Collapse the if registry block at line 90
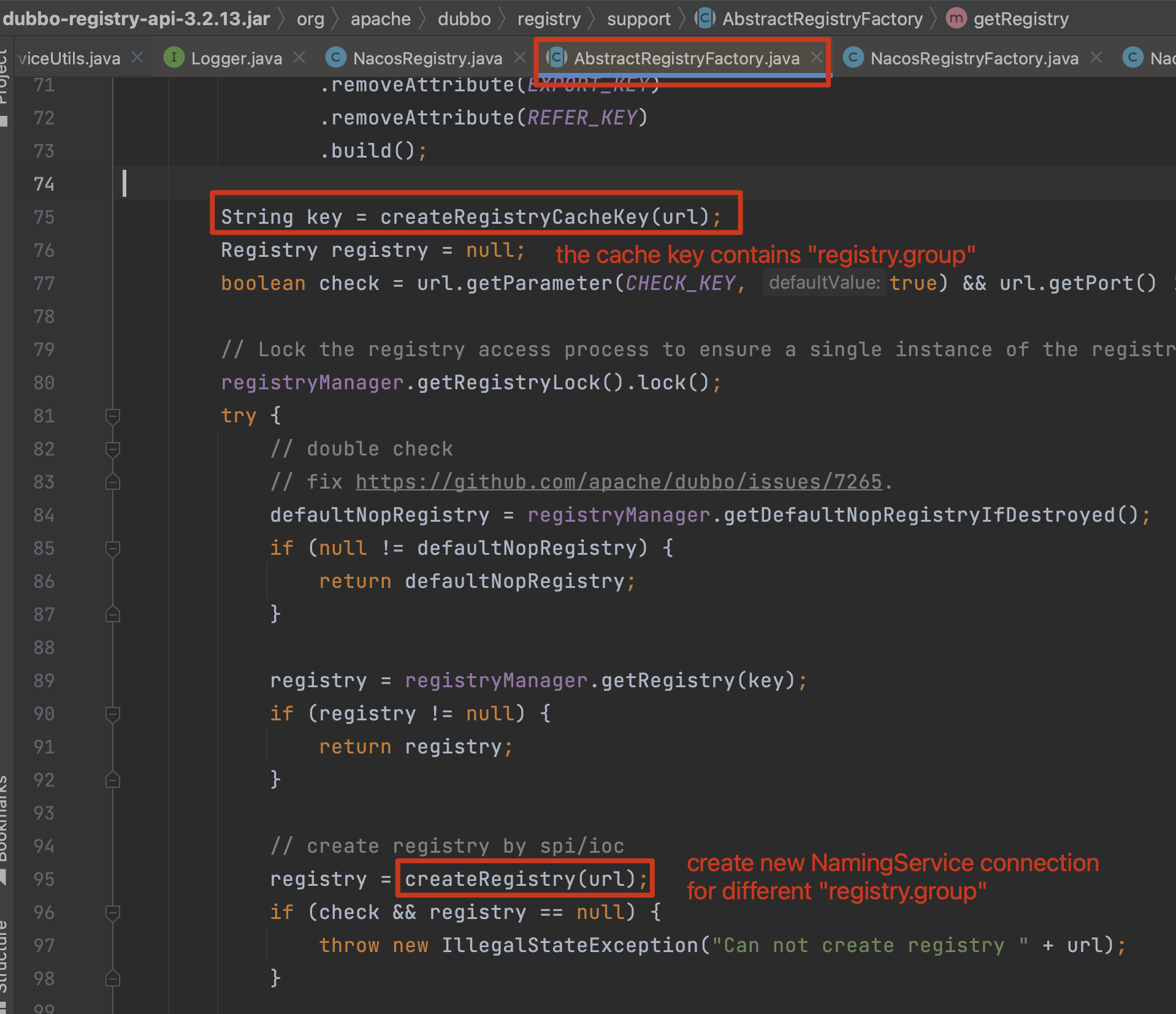This screenshot has height=1014, width=1176. (113, 715)
